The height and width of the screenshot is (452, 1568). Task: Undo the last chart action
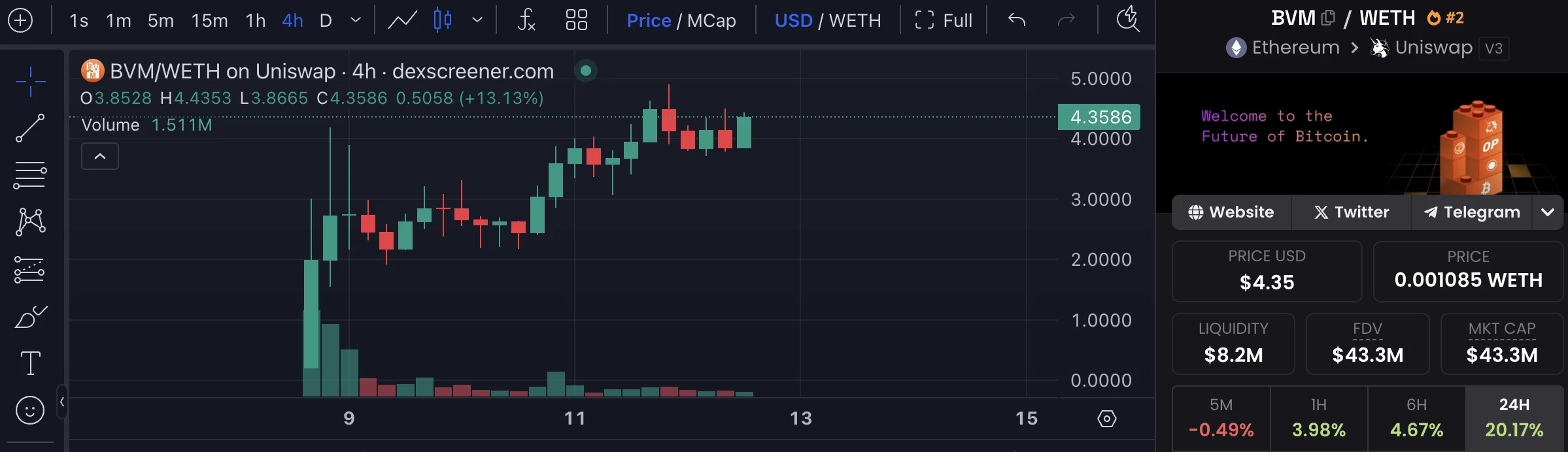point(1016,20)
